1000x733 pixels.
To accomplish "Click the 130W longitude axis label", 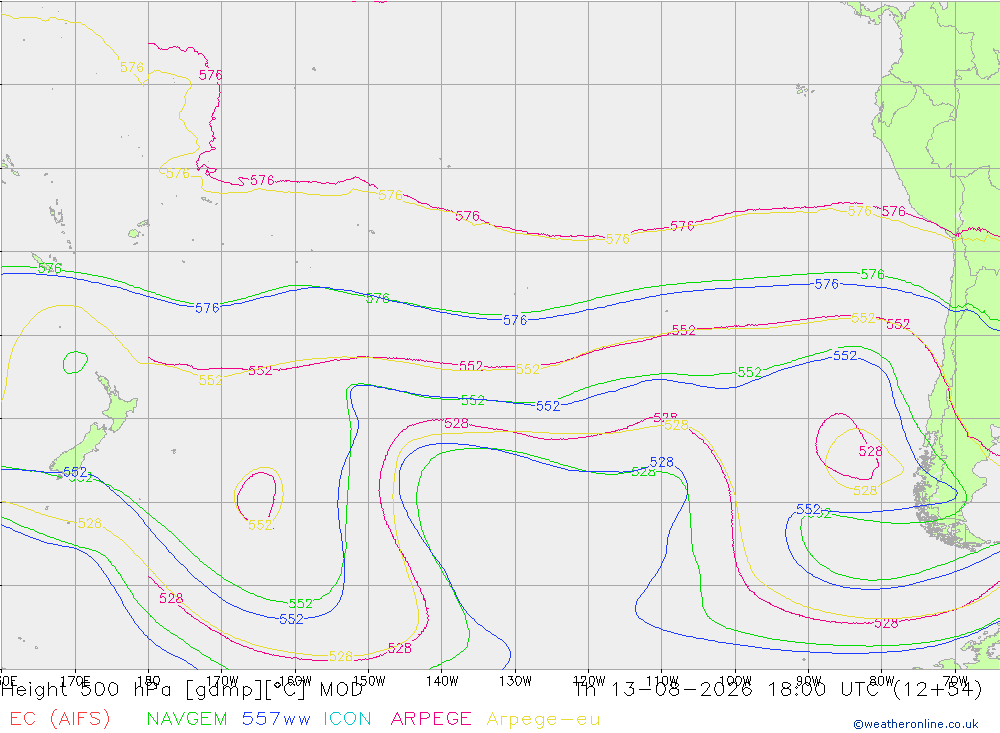I will pos(515,681).
